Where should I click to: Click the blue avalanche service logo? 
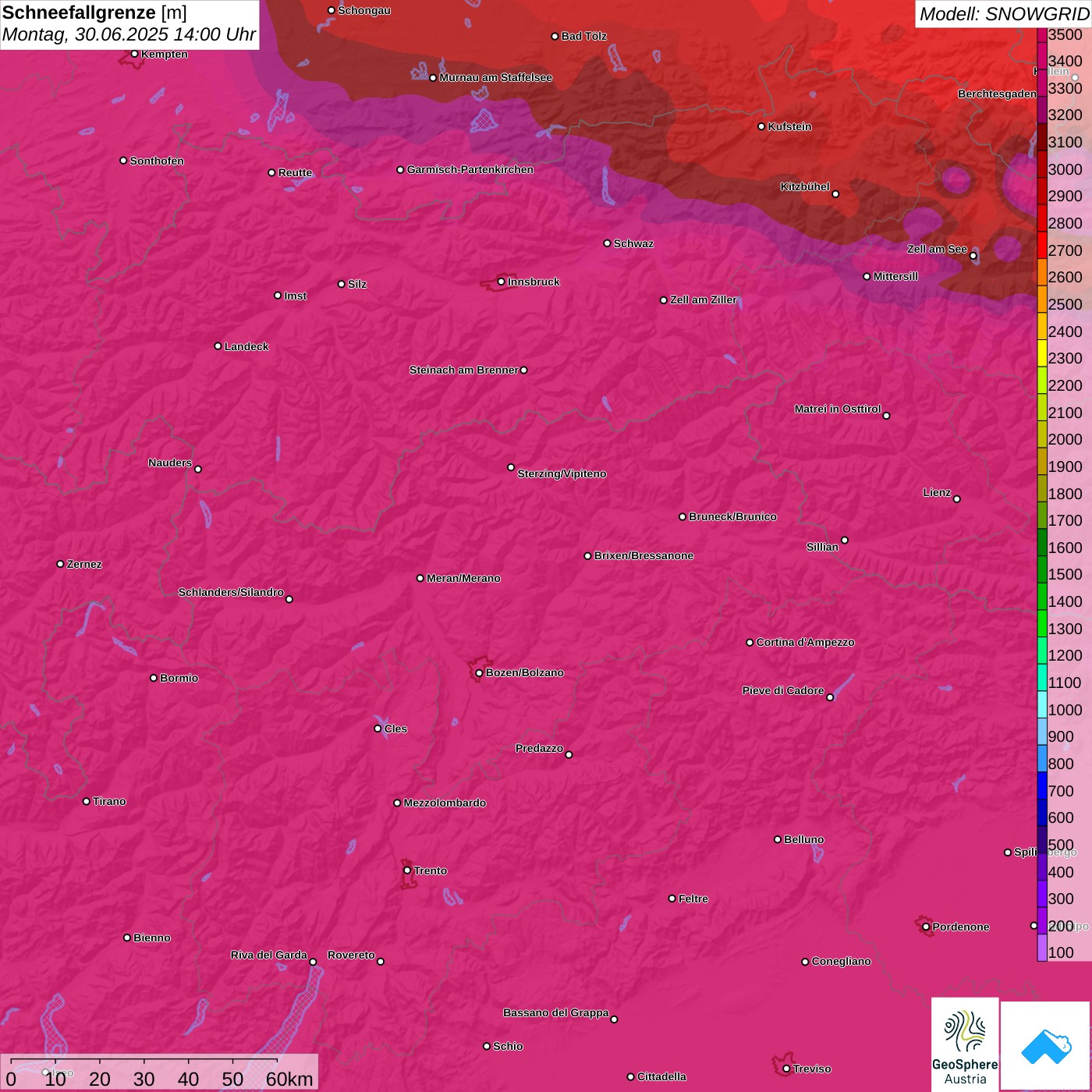1046,1045
